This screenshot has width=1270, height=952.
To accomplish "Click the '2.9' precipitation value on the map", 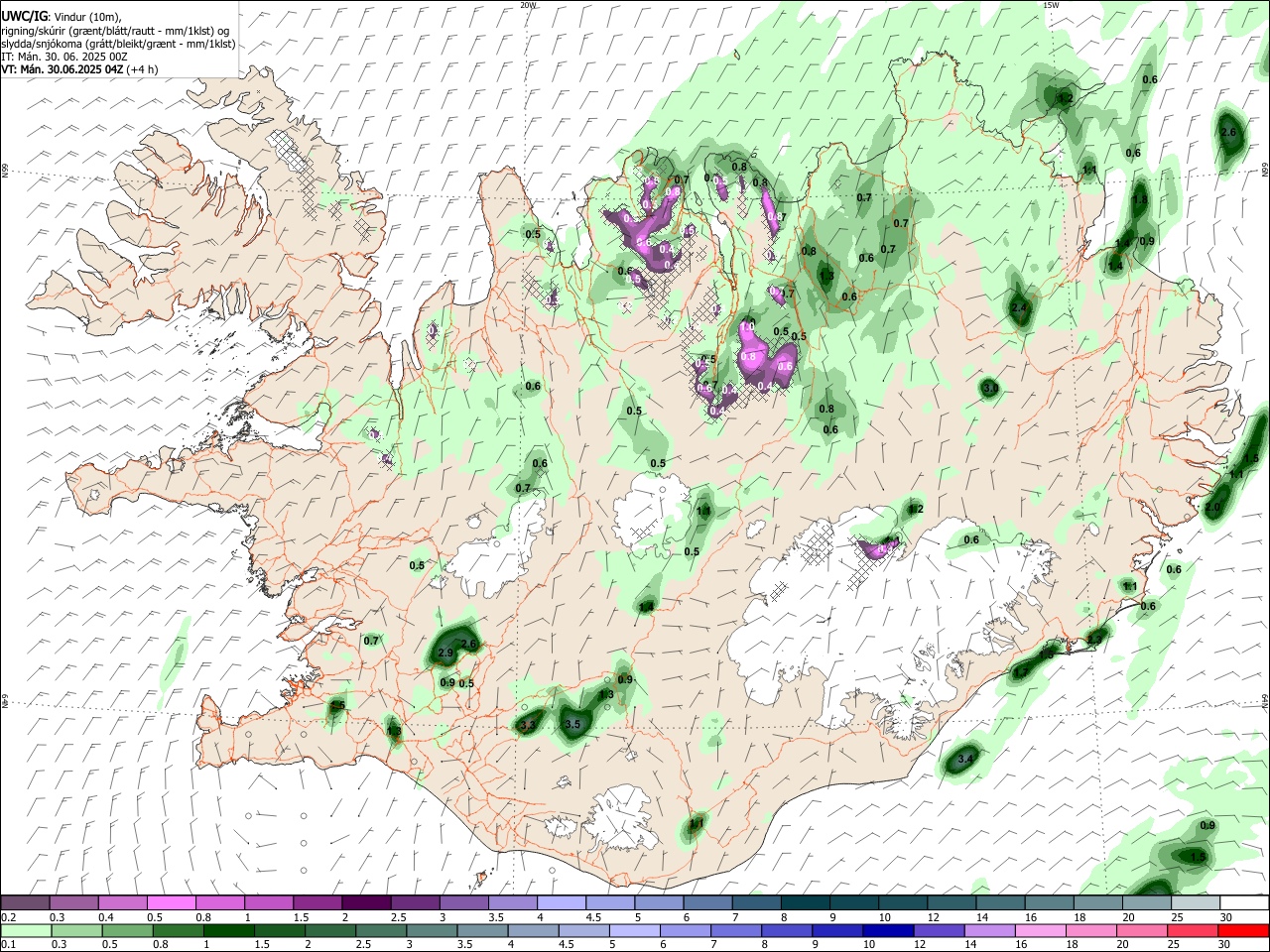I will pyautogui.click(x=444, y=653).
